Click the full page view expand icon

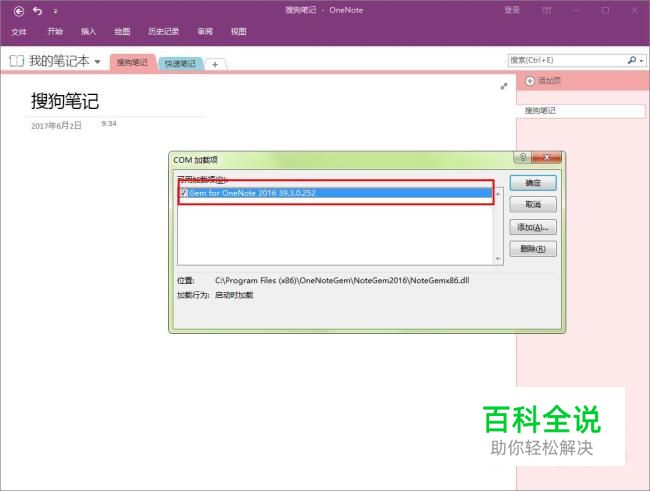504,86
